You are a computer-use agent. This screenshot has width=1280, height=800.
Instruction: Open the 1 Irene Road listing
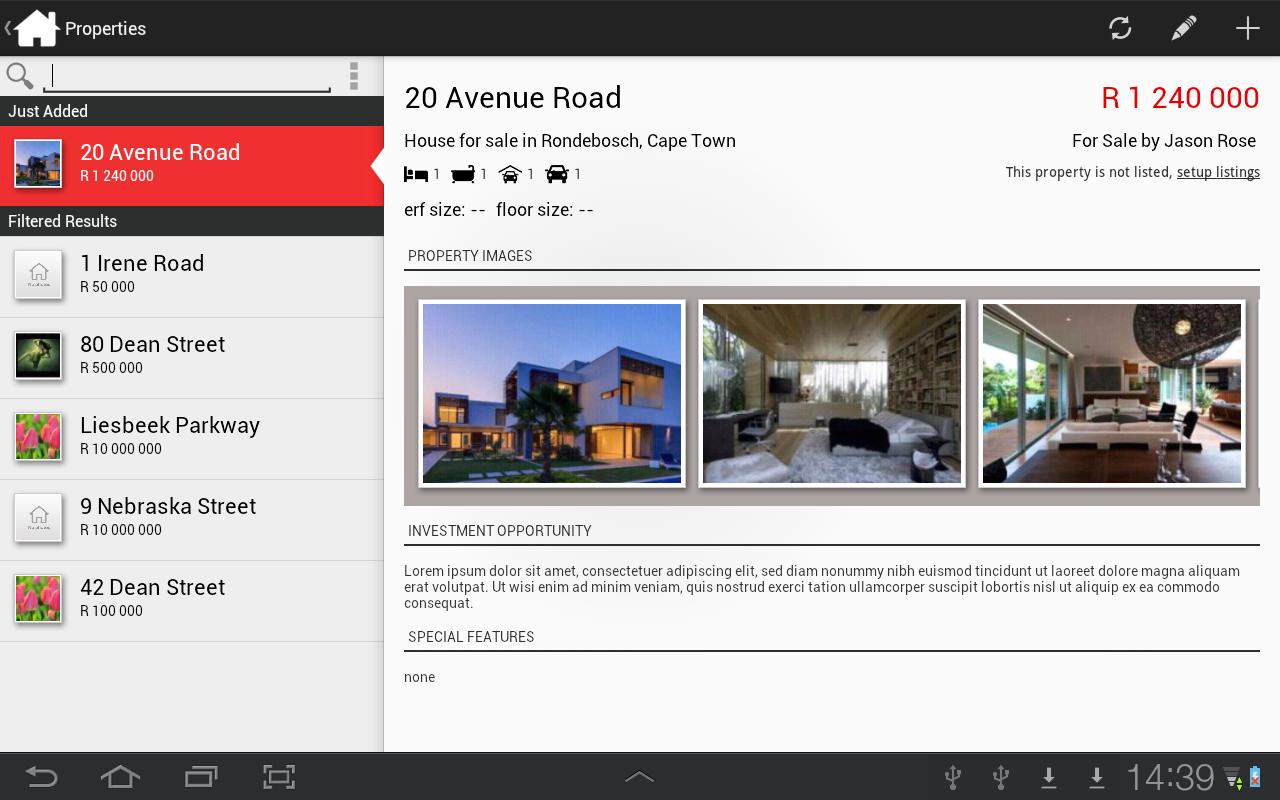(x=192, y=277)
